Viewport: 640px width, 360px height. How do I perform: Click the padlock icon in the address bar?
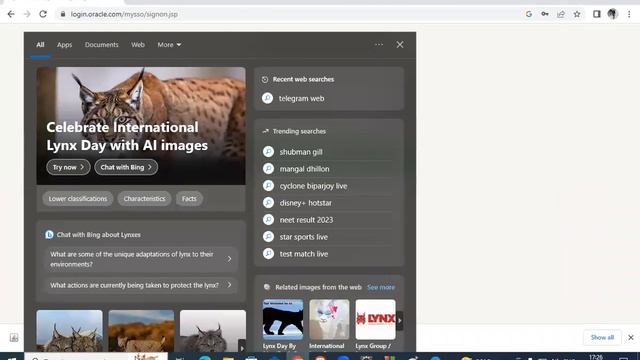[62, 14]
